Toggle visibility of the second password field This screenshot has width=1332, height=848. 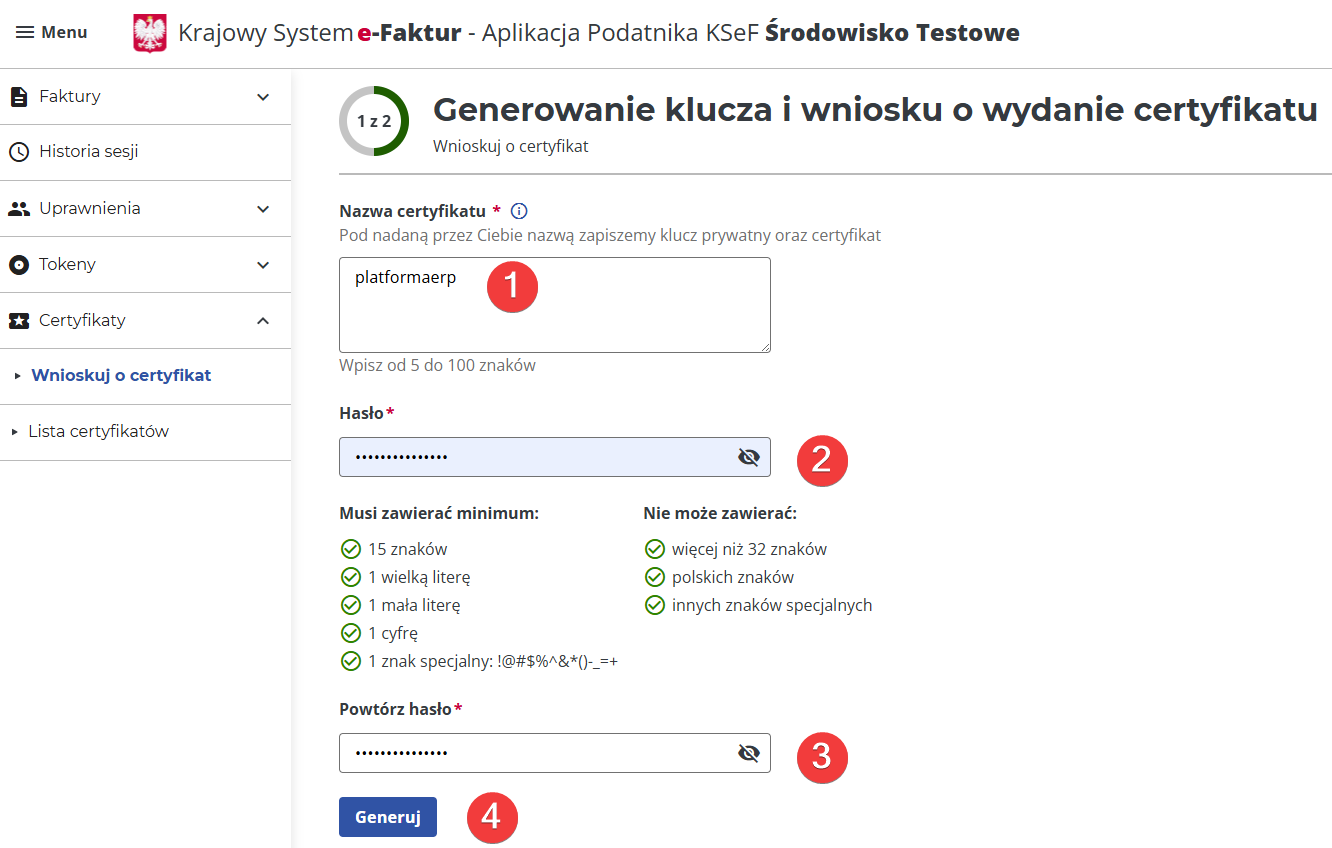[x=749, y=753]
